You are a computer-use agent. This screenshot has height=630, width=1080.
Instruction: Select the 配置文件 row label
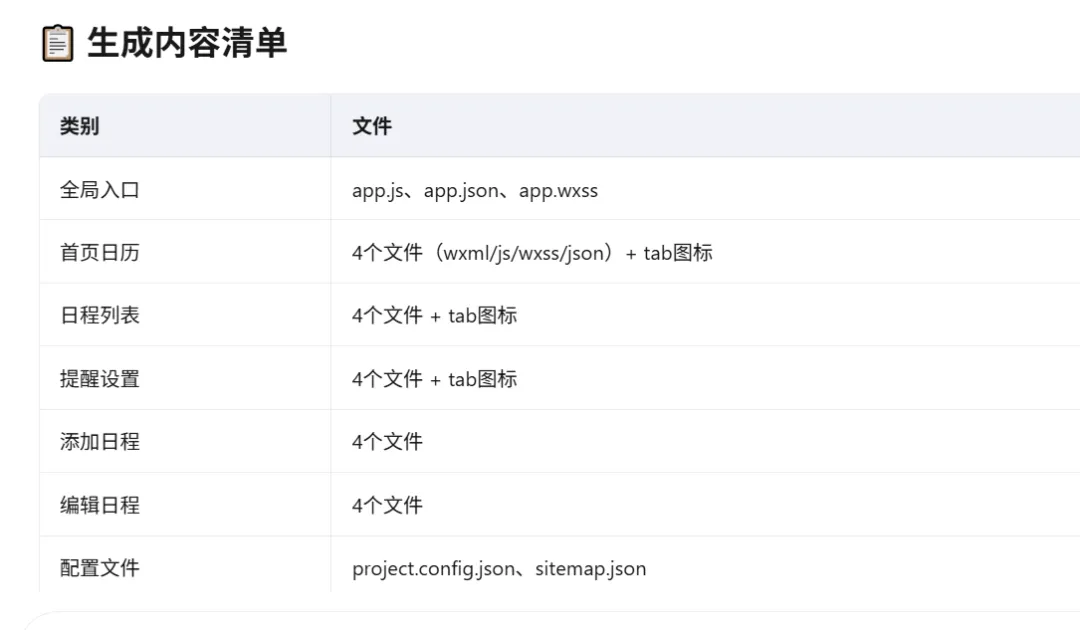[x=100, y=568]
